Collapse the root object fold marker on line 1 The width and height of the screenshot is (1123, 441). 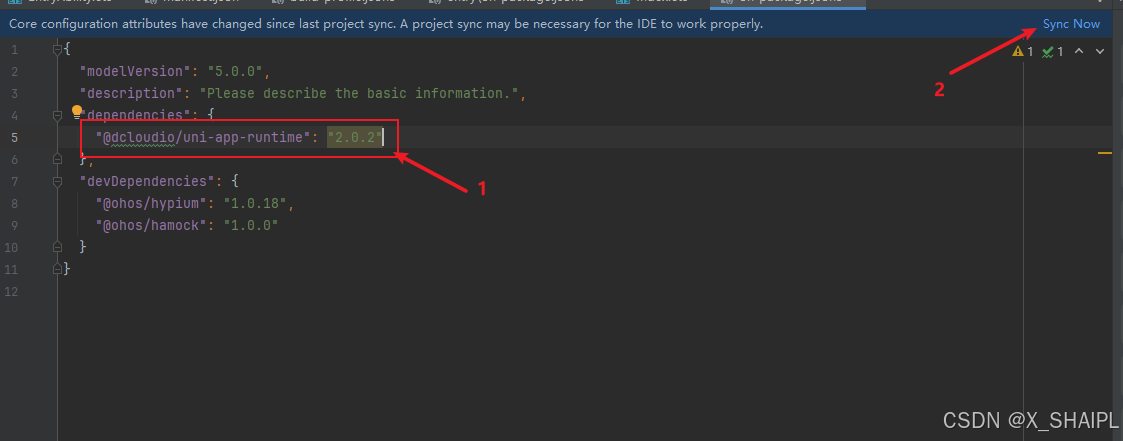tap(58, 49)
